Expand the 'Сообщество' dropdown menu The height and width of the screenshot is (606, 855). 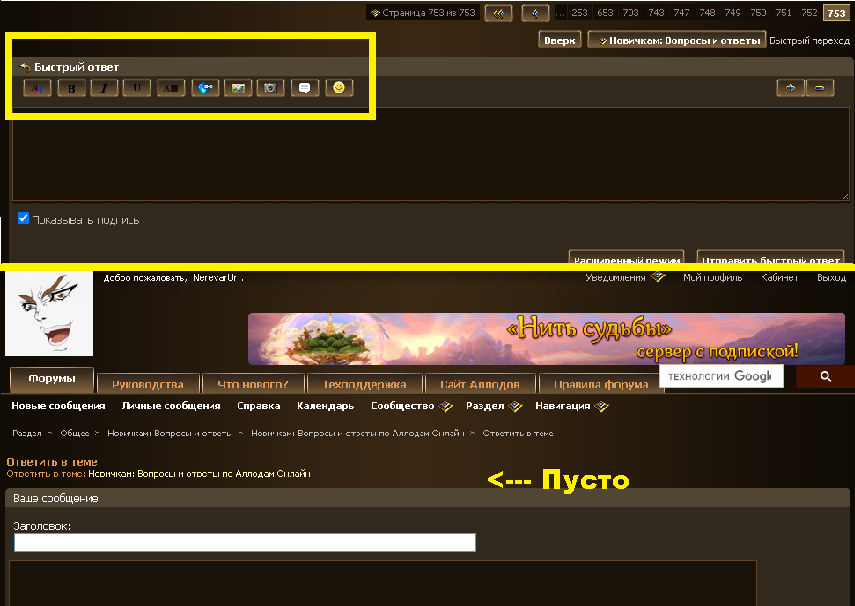click(411, 406)
